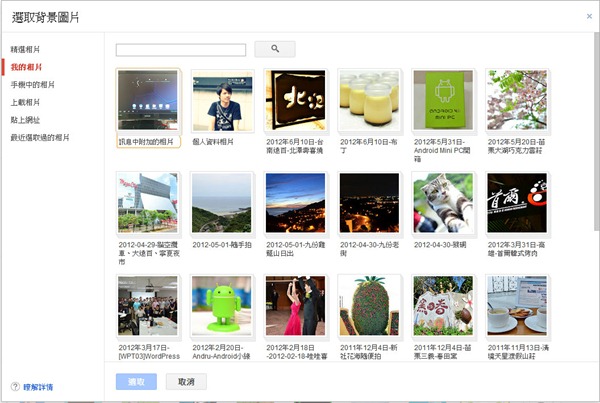Viewport: 600px width, 403px height.
Task: Click the 取消 button
Action: coord(186,382)
